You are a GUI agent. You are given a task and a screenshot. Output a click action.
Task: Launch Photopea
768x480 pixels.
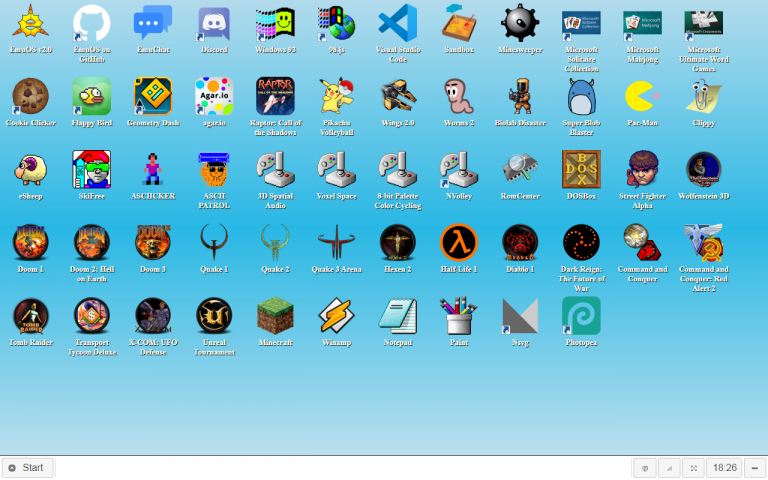pyautogui.click(x=581, y=316)
